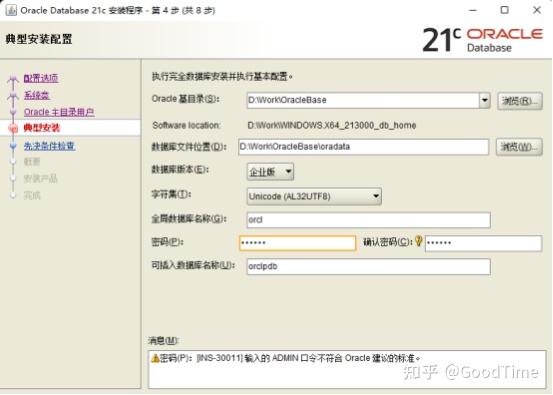This screenshot has width=553, height=395.
Task: Click the step marker beside 配置选项
Action: 13,79
